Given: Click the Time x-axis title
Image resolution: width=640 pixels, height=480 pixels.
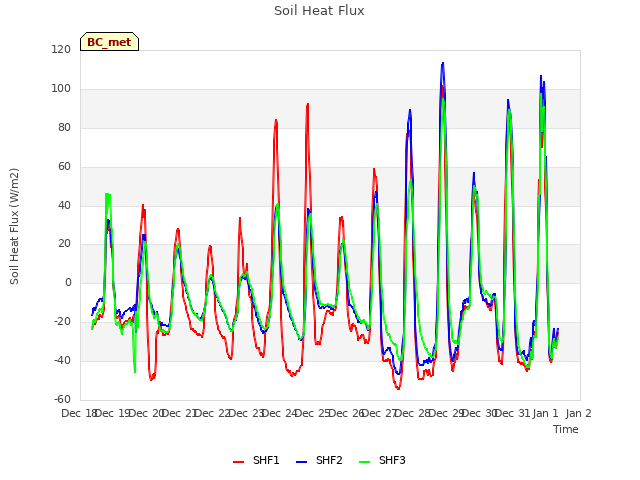Looking at the screenshot, I should (x=566, y=429).
